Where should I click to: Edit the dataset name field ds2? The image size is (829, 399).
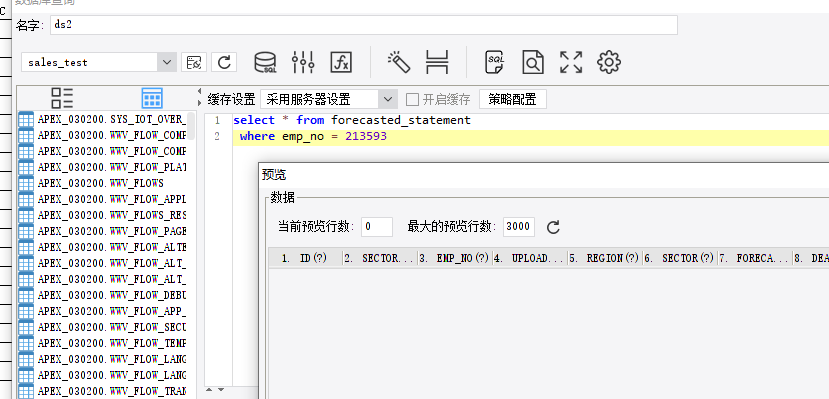364,25
